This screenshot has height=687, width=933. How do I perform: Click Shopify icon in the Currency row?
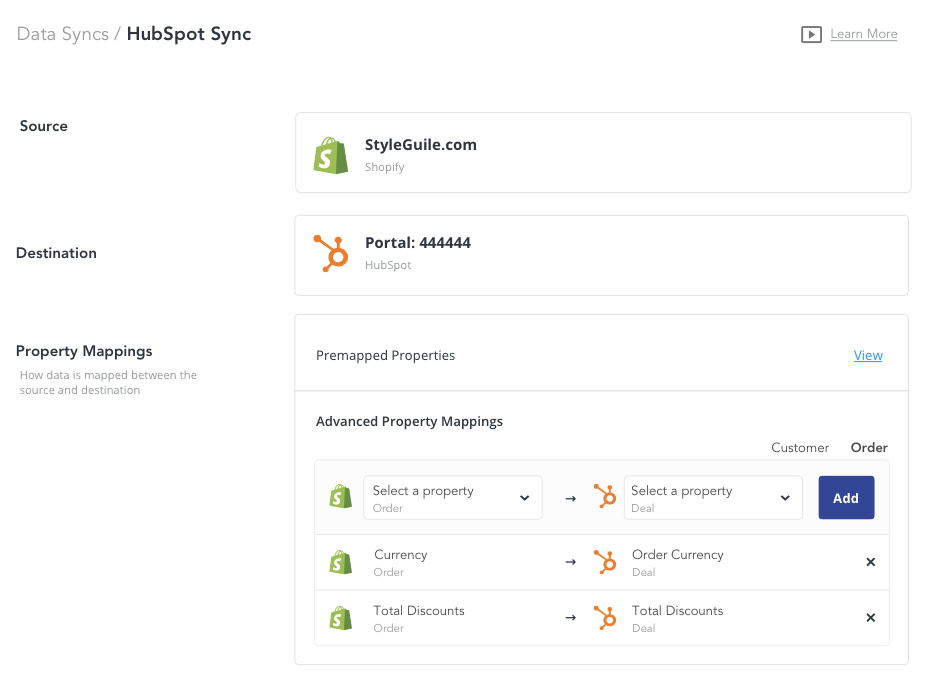[x=341, y=562]
